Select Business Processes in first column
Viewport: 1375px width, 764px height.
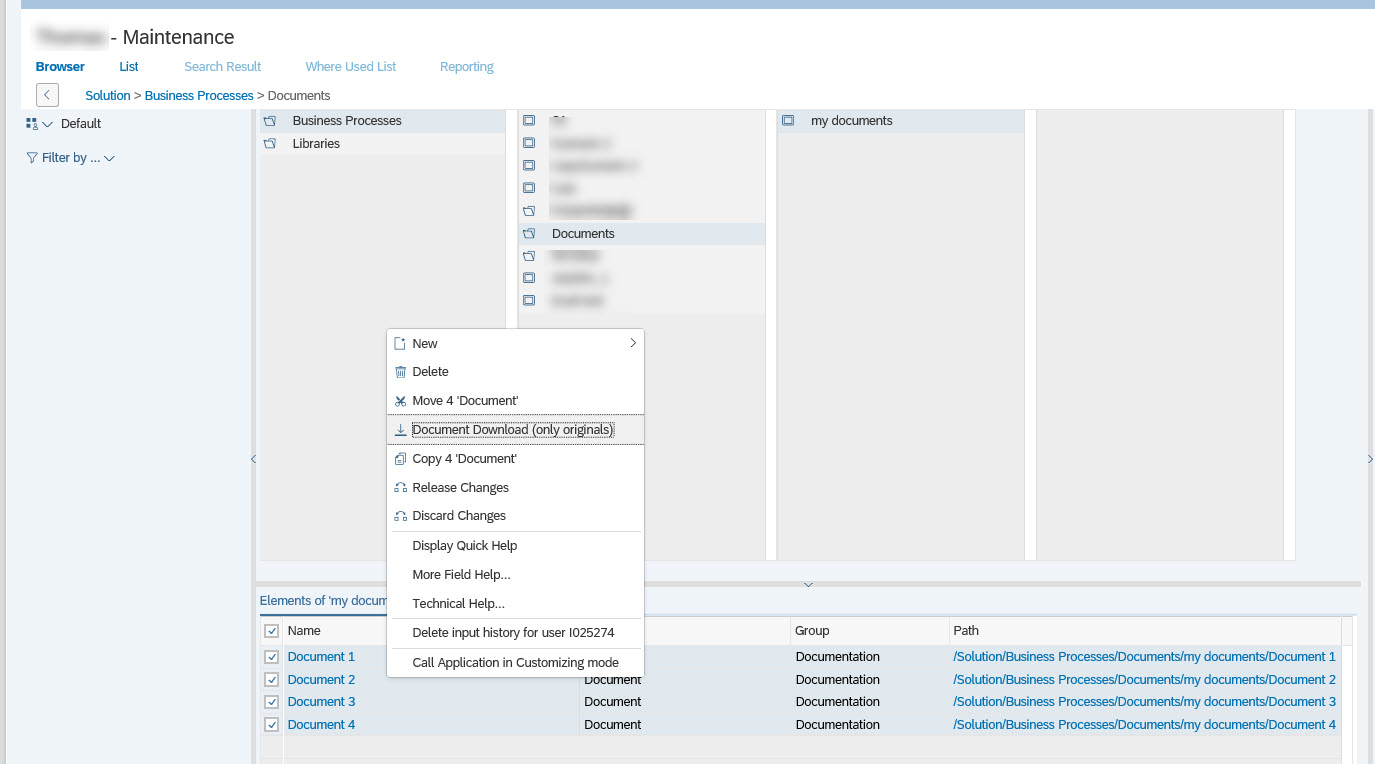(x=382, y=121)
